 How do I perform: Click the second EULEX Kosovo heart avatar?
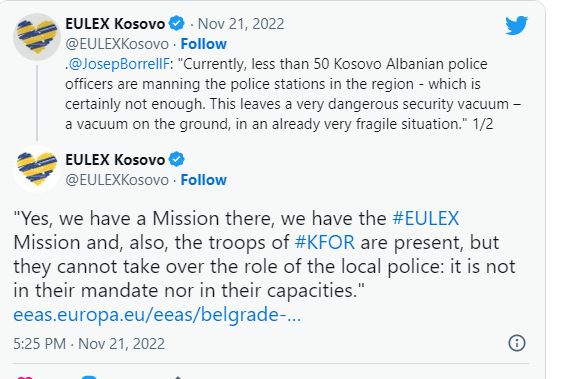point(37,169)
